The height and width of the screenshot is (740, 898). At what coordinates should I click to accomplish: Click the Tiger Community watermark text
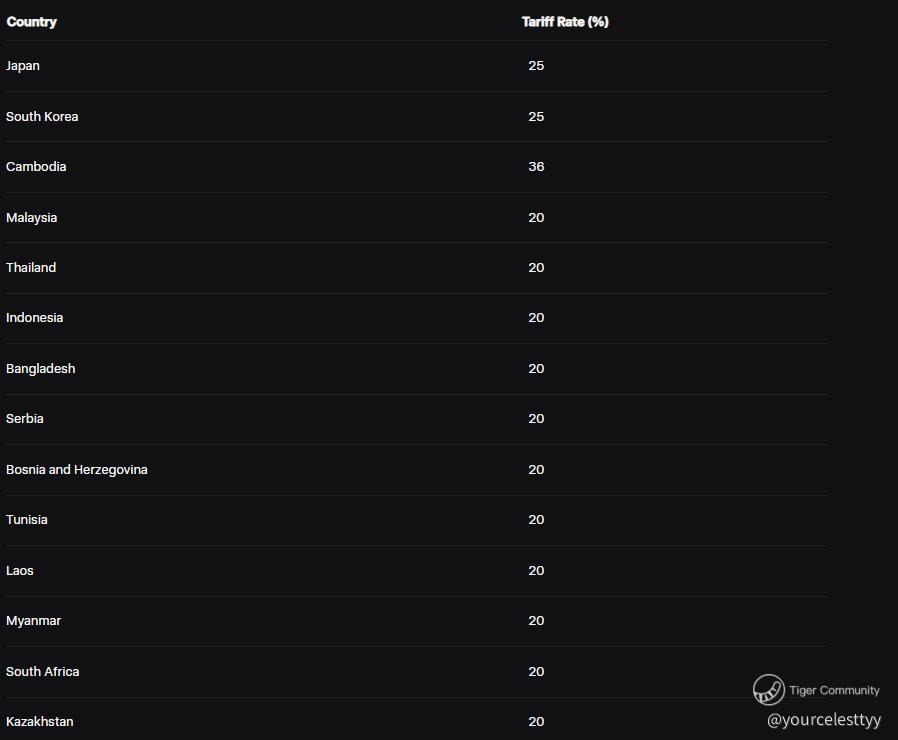[x=834, y=690]
